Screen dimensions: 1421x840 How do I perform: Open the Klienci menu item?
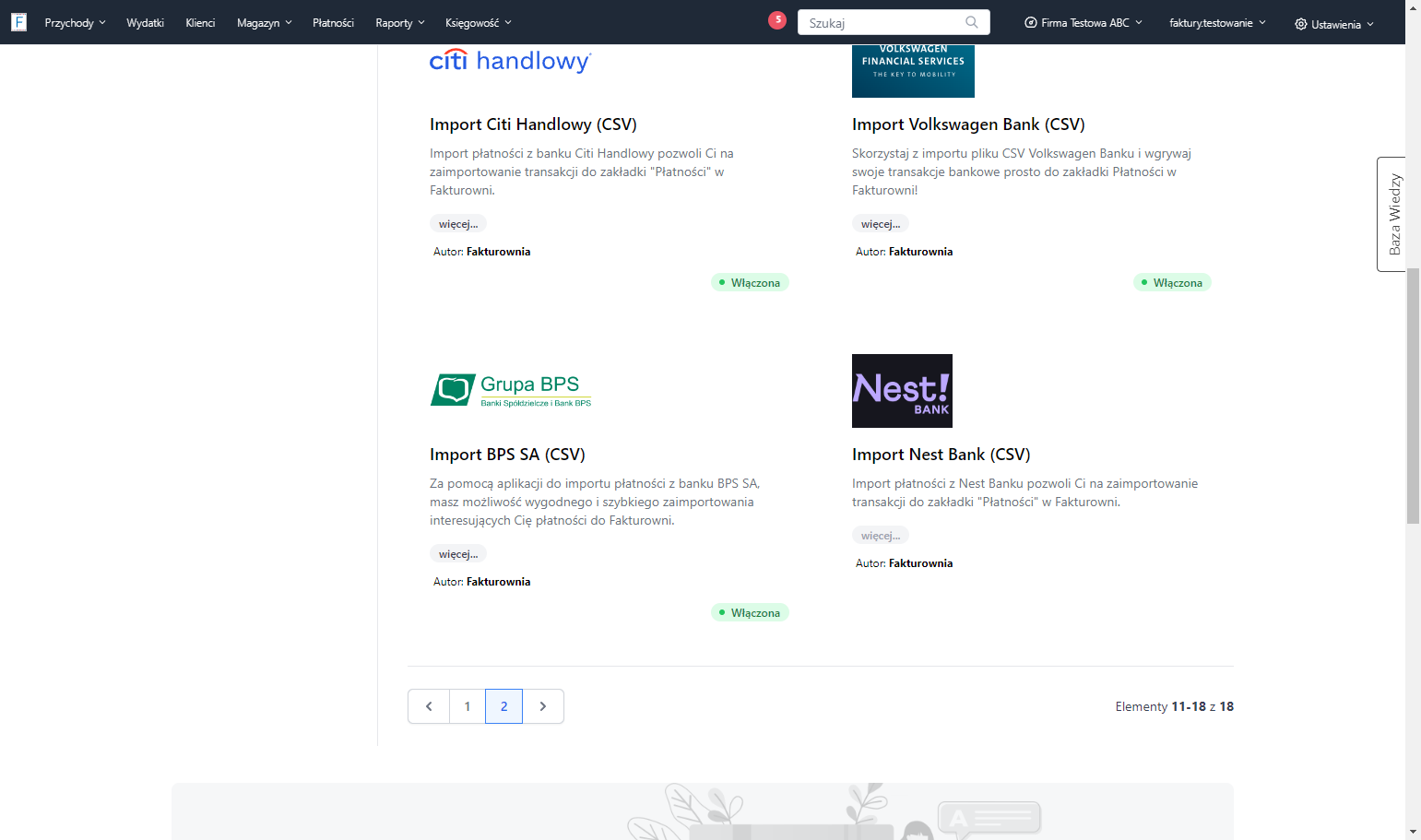pyautogui.click(x=200, y=22)
